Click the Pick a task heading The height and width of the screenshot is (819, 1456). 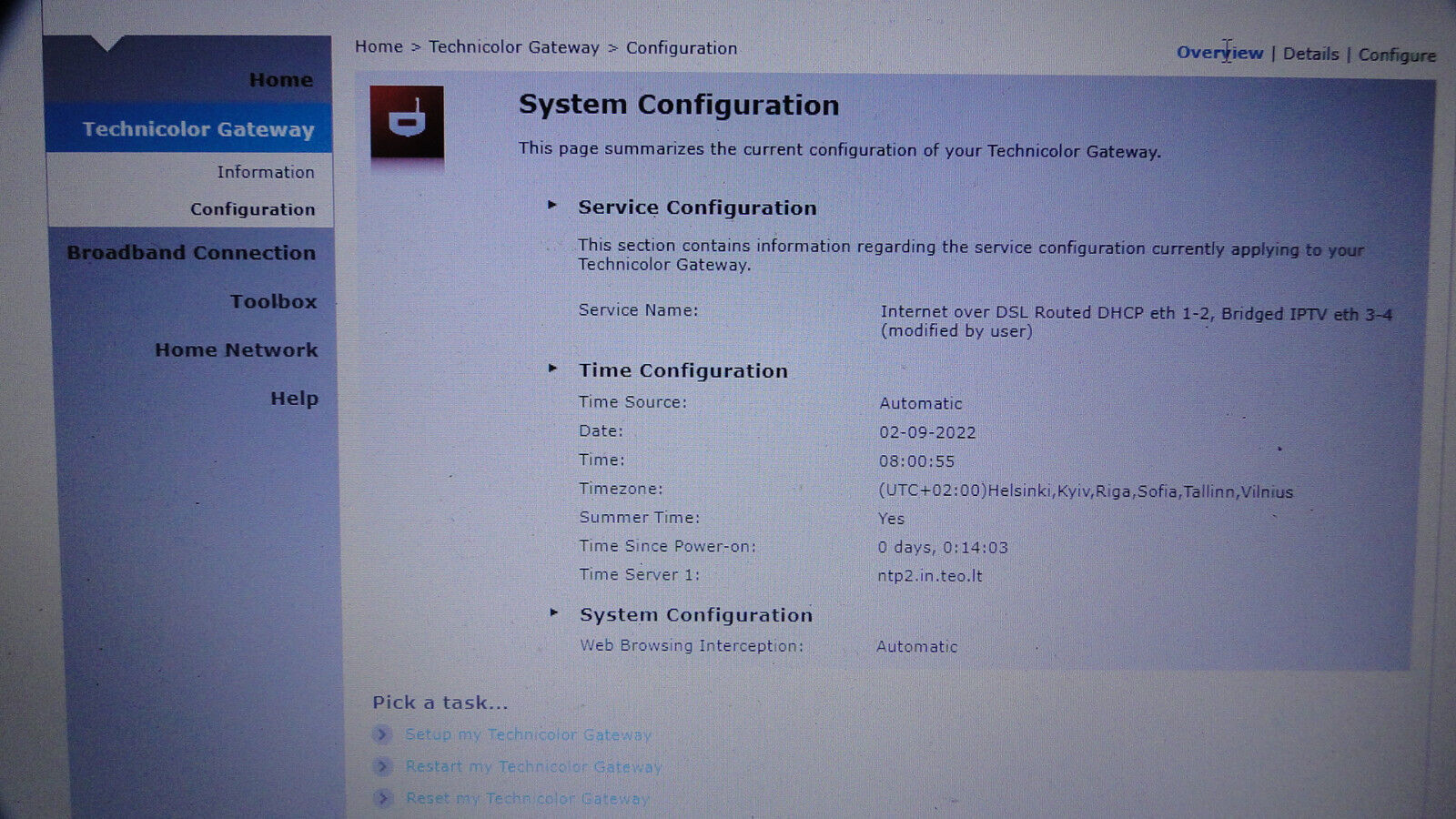coord(440,702)
